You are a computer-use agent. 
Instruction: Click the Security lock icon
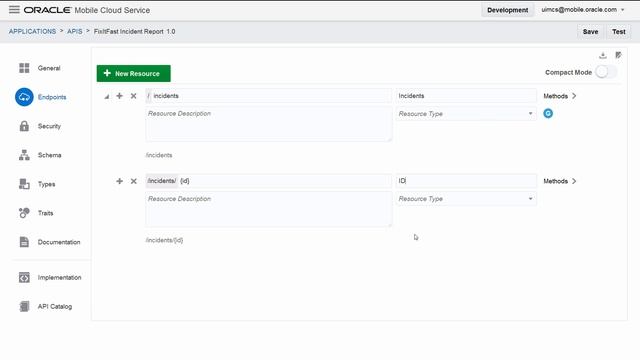24,126
